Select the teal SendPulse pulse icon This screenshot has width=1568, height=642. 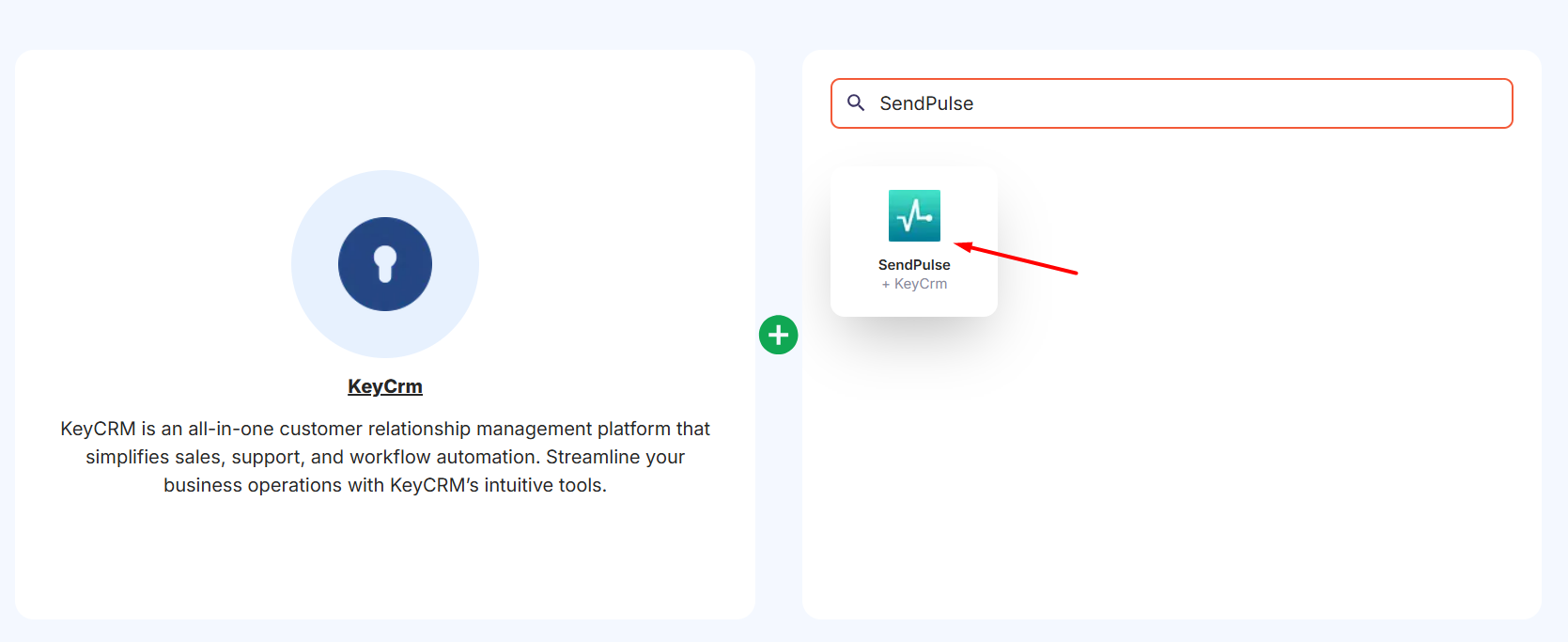[x=914, y=215]
